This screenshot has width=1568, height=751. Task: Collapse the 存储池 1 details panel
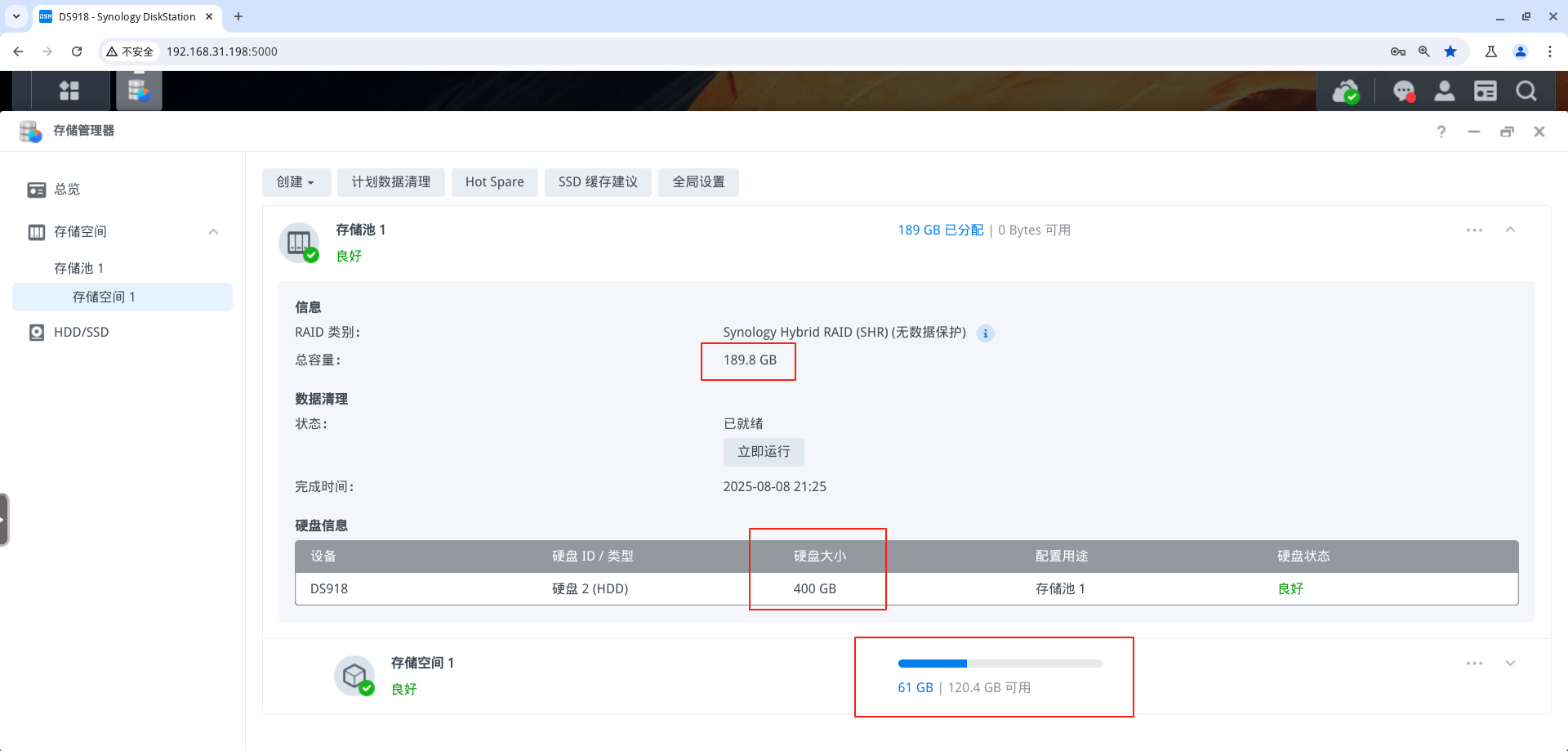tap(1510, 230)
